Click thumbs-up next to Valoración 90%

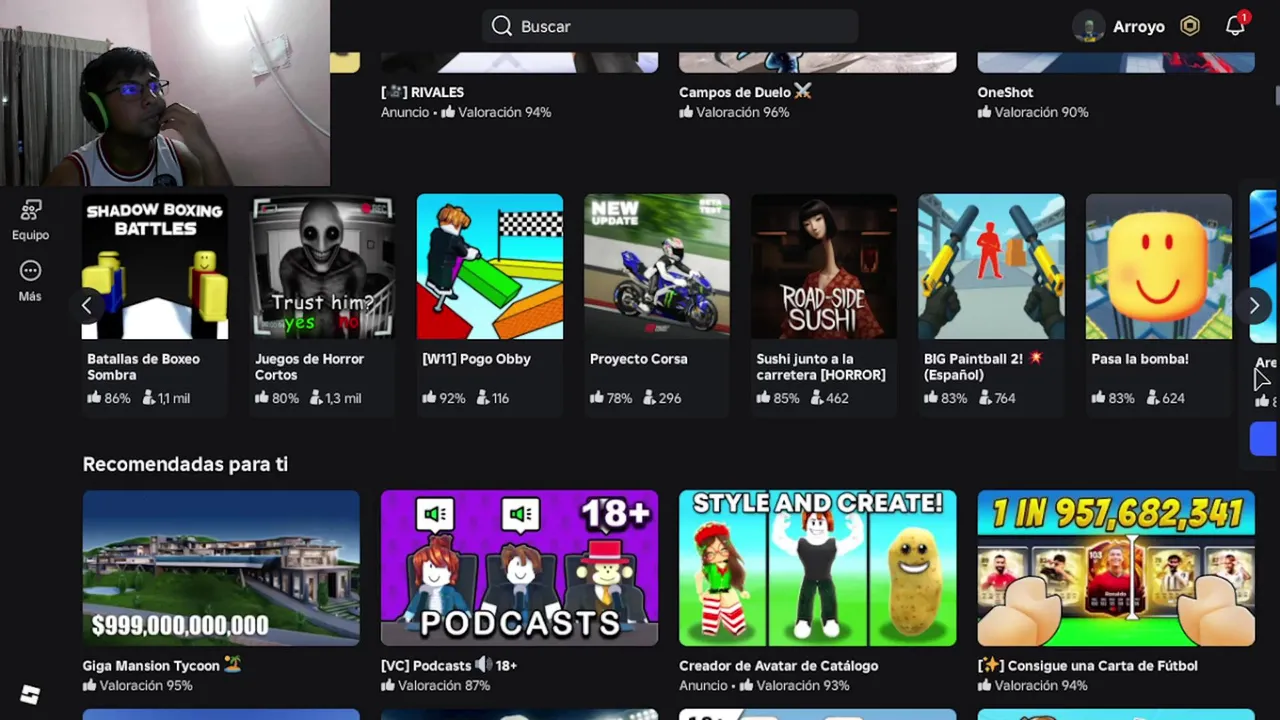pyautogui.click(x=984, y=112)
